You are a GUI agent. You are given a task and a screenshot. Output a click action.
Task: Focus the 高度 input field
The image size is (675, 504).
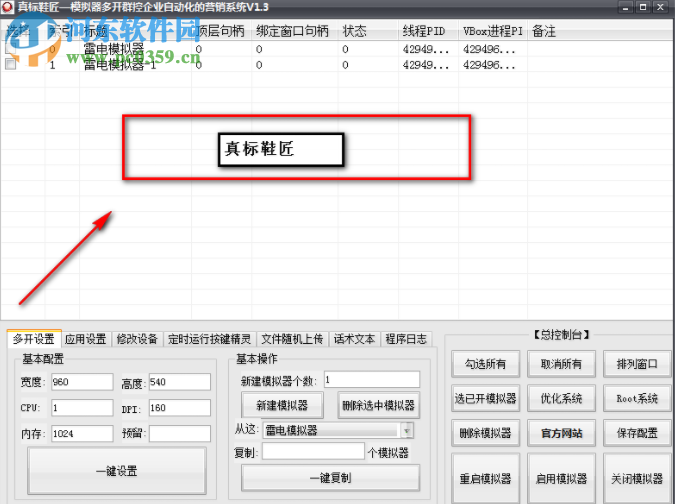pos(180,382)
